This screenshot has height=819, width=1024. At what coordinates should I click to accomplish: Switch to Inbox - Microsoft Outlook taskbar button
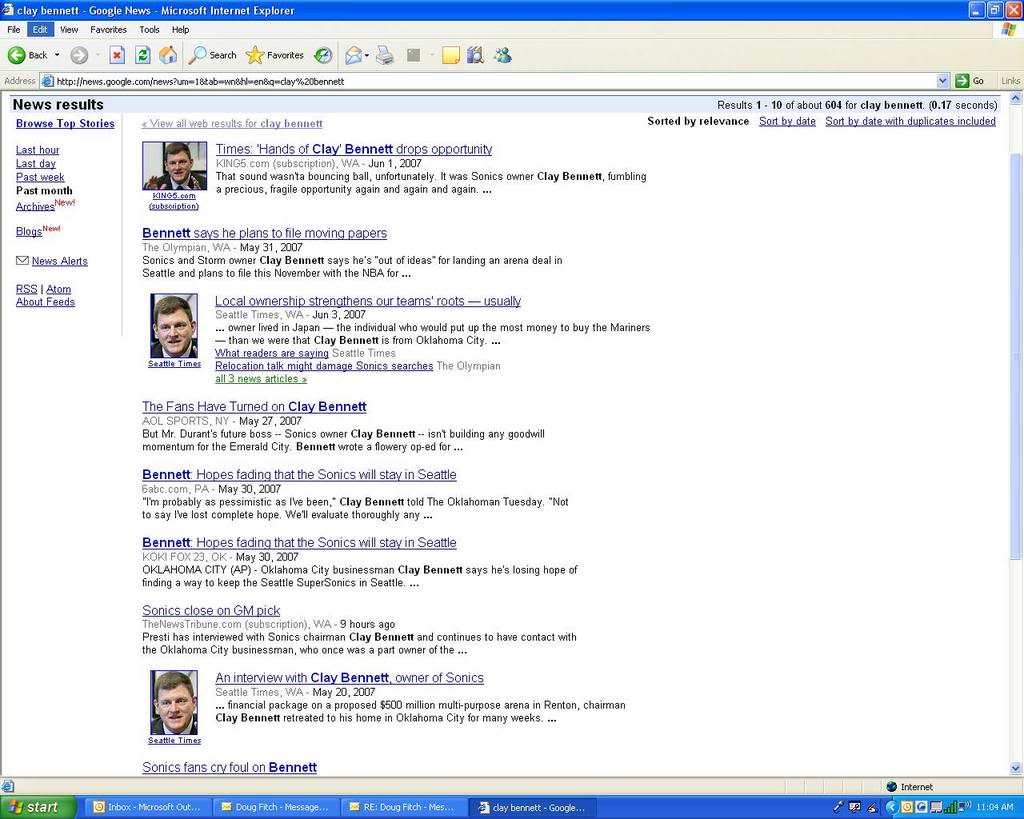pos(146,807)
